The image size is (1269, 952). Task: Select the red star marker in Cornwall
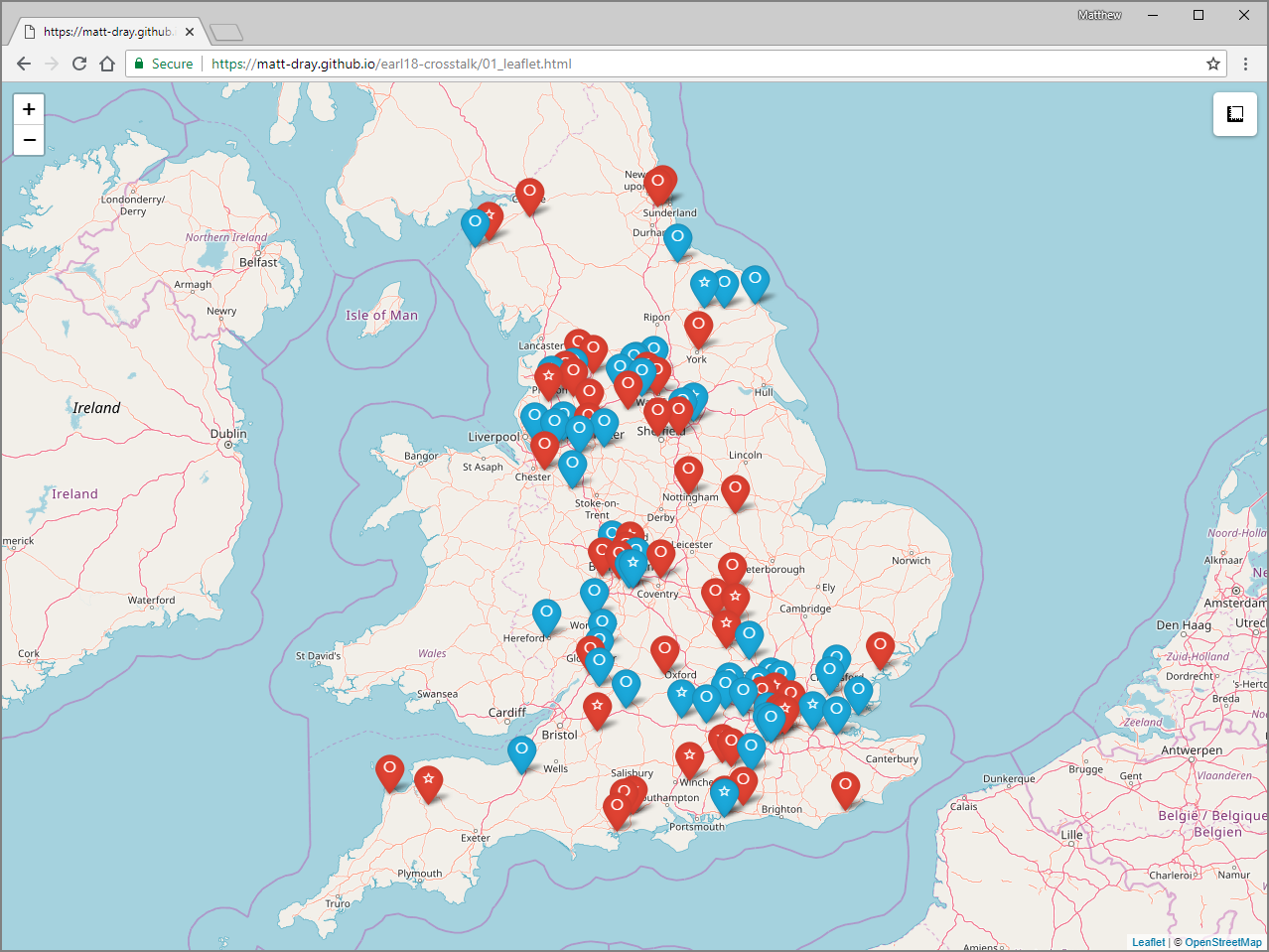[x=428, y=784]
